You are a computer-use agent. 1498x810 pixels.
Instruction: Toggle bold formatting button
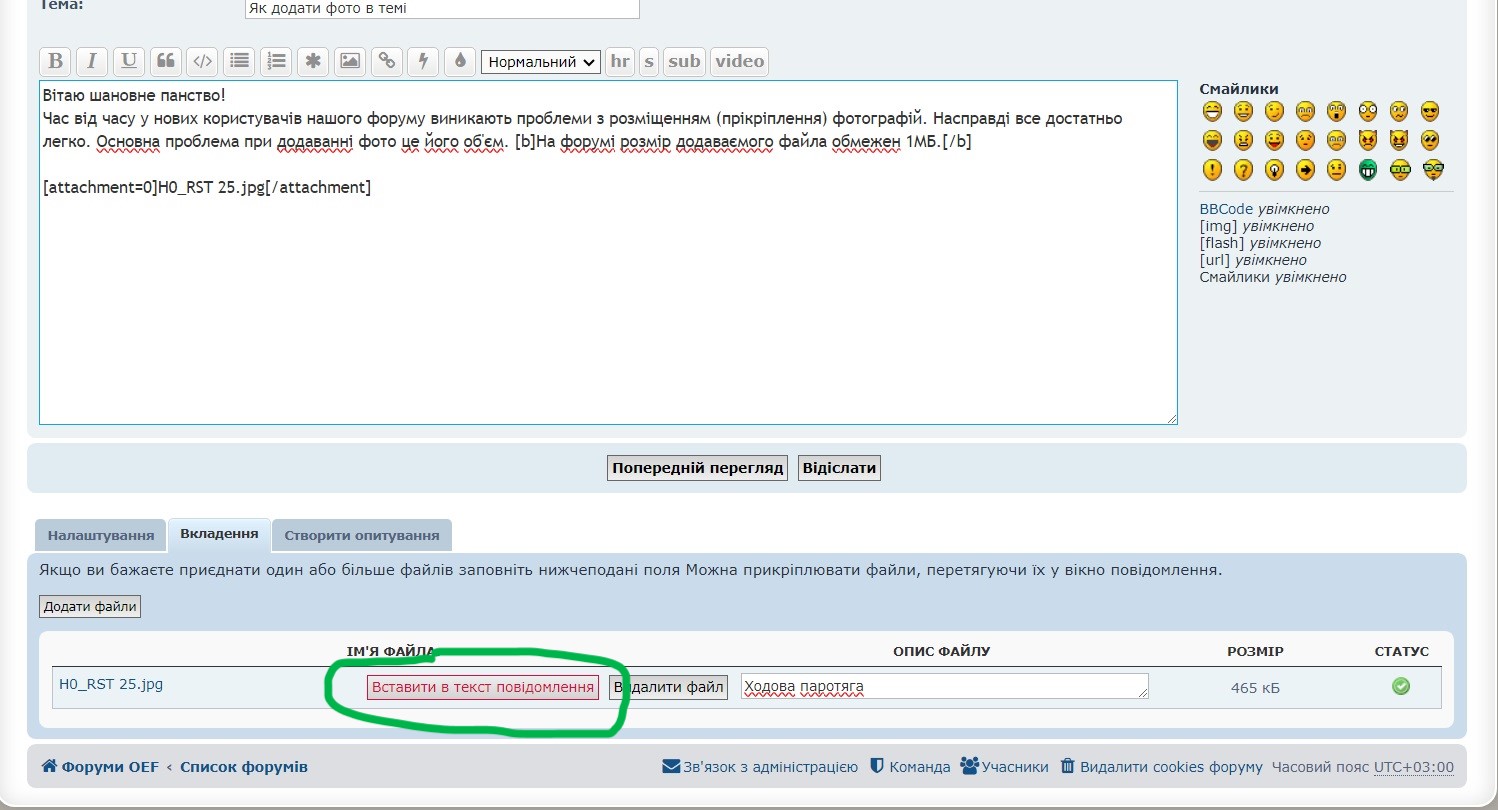click(56, 61)
